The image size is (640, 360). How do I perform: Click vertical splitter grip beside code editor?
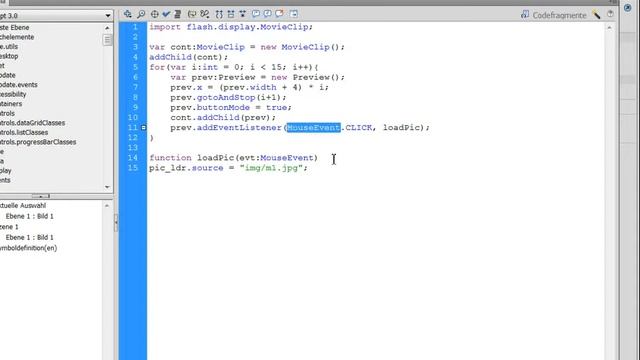pyautogui.click(x=116, y=222)
